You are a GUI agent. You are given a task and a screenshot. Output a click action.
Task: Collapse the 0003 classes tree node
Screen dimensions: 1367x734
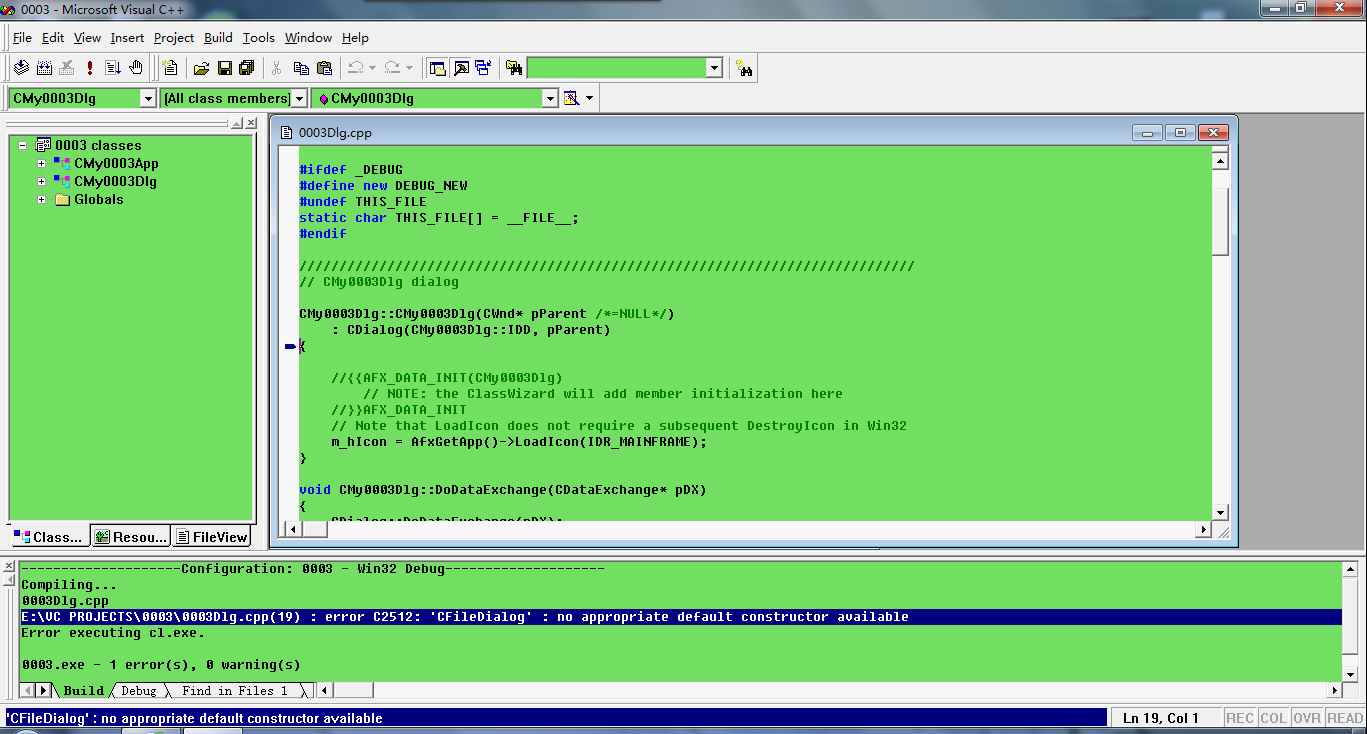(x=23, y=145)
